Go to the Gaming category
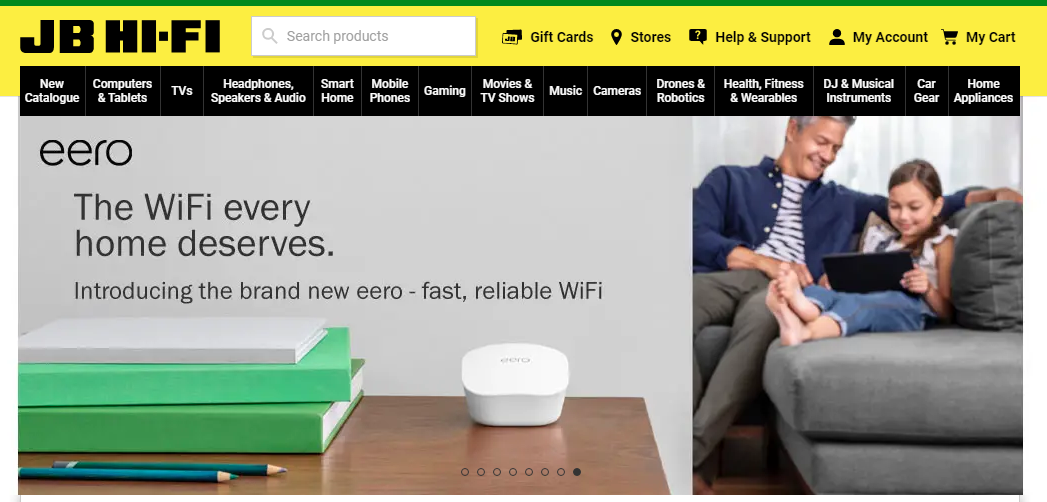Screen dimensions: 1047x502 [445, 91]
